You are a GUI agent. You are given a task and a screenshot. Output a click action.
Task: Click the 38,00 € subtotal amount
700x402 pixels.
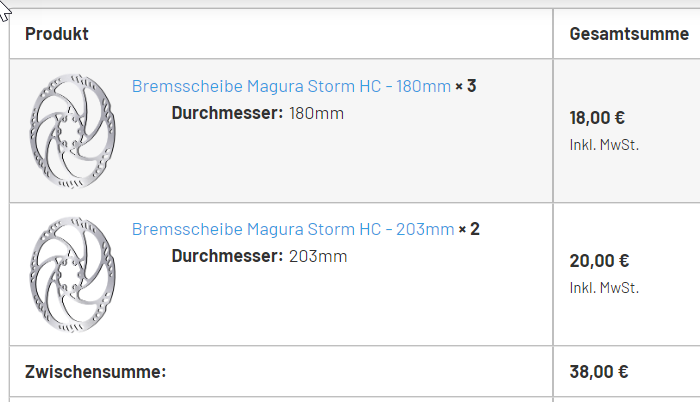point(599,373)
